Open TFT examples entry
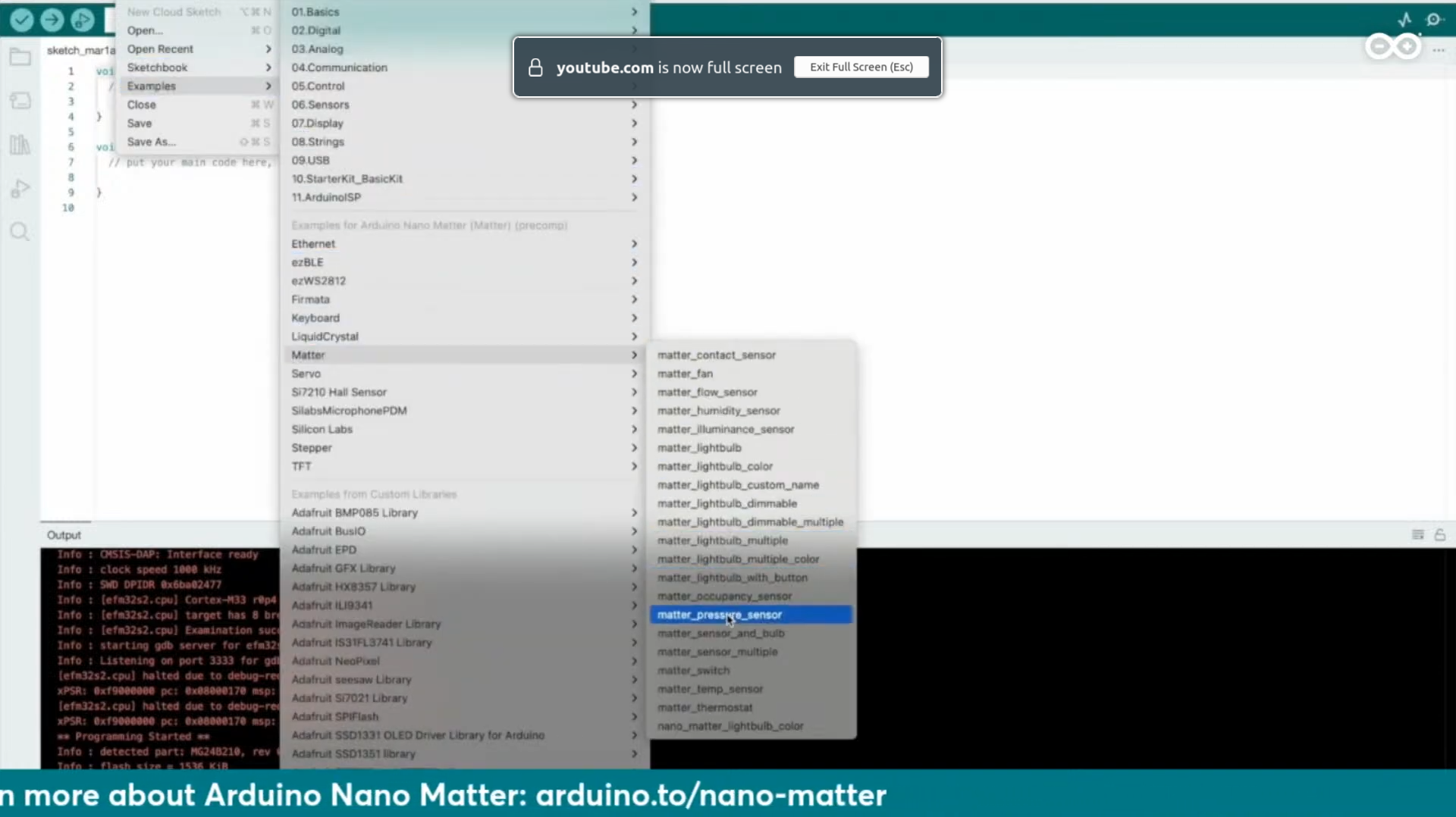This screenshot has height=817, width=1456. (464, 466)
